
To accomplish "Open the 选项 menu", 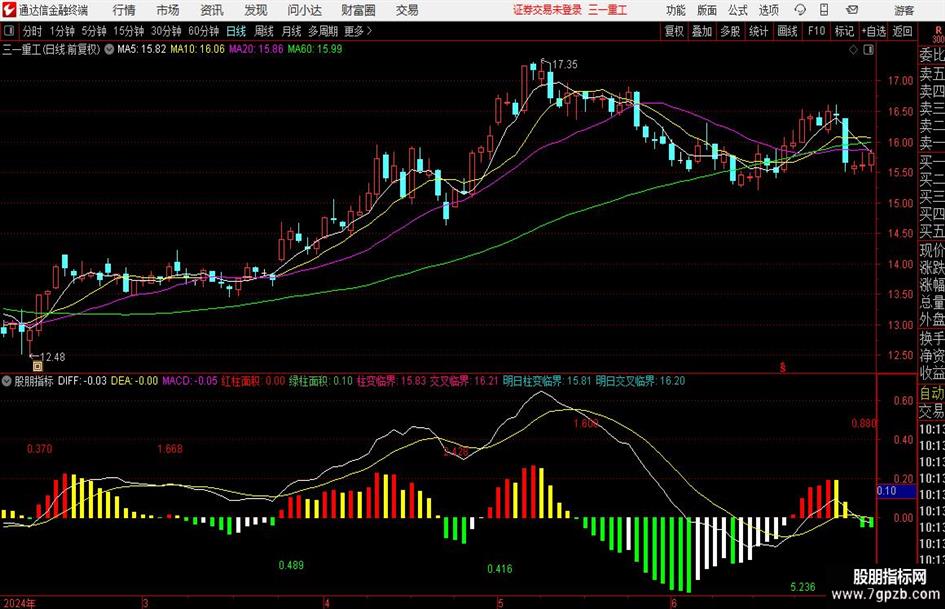I will point(768,10).
